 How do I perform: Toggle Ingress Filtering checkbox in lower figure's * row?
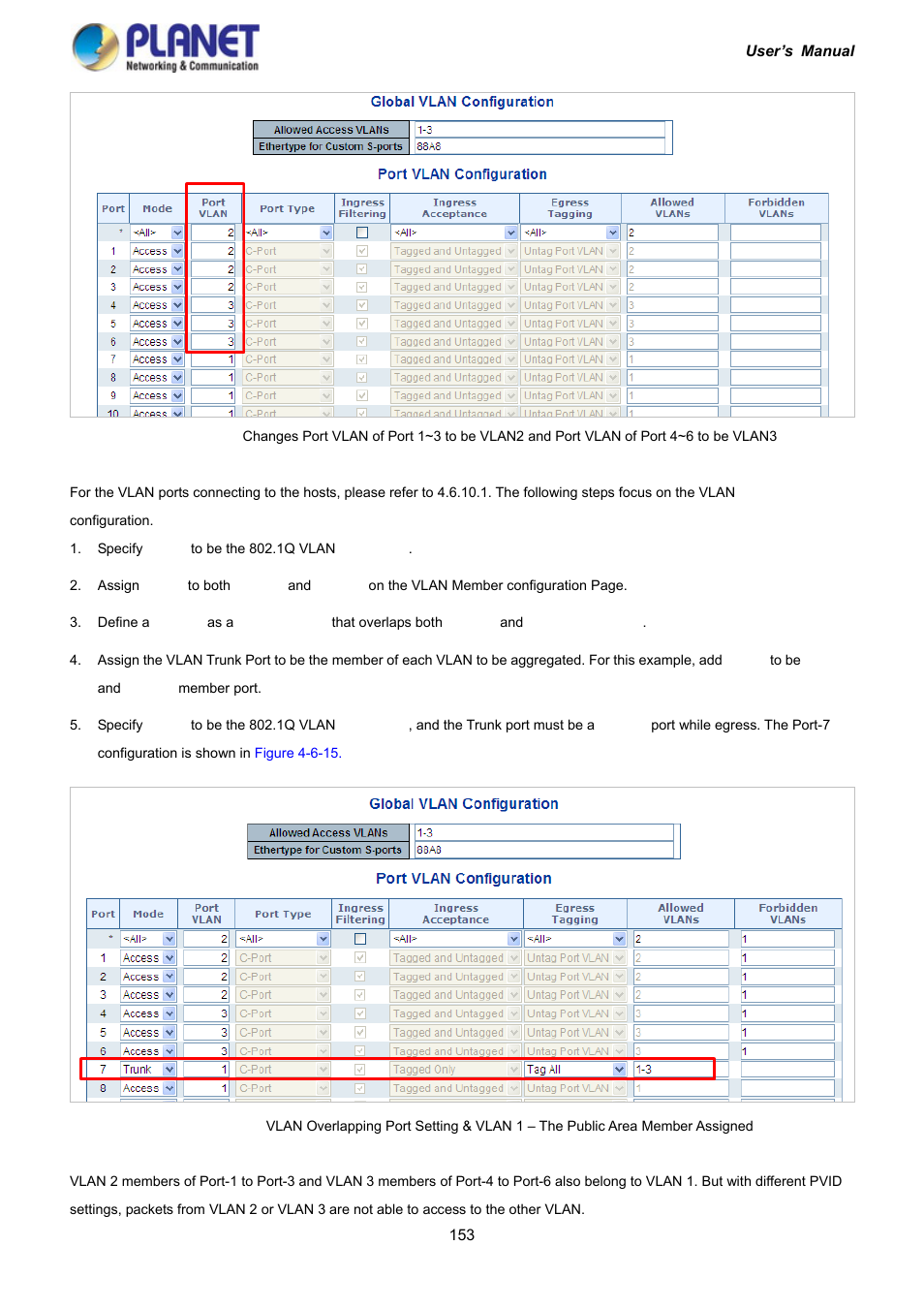[x=360, y=939]
